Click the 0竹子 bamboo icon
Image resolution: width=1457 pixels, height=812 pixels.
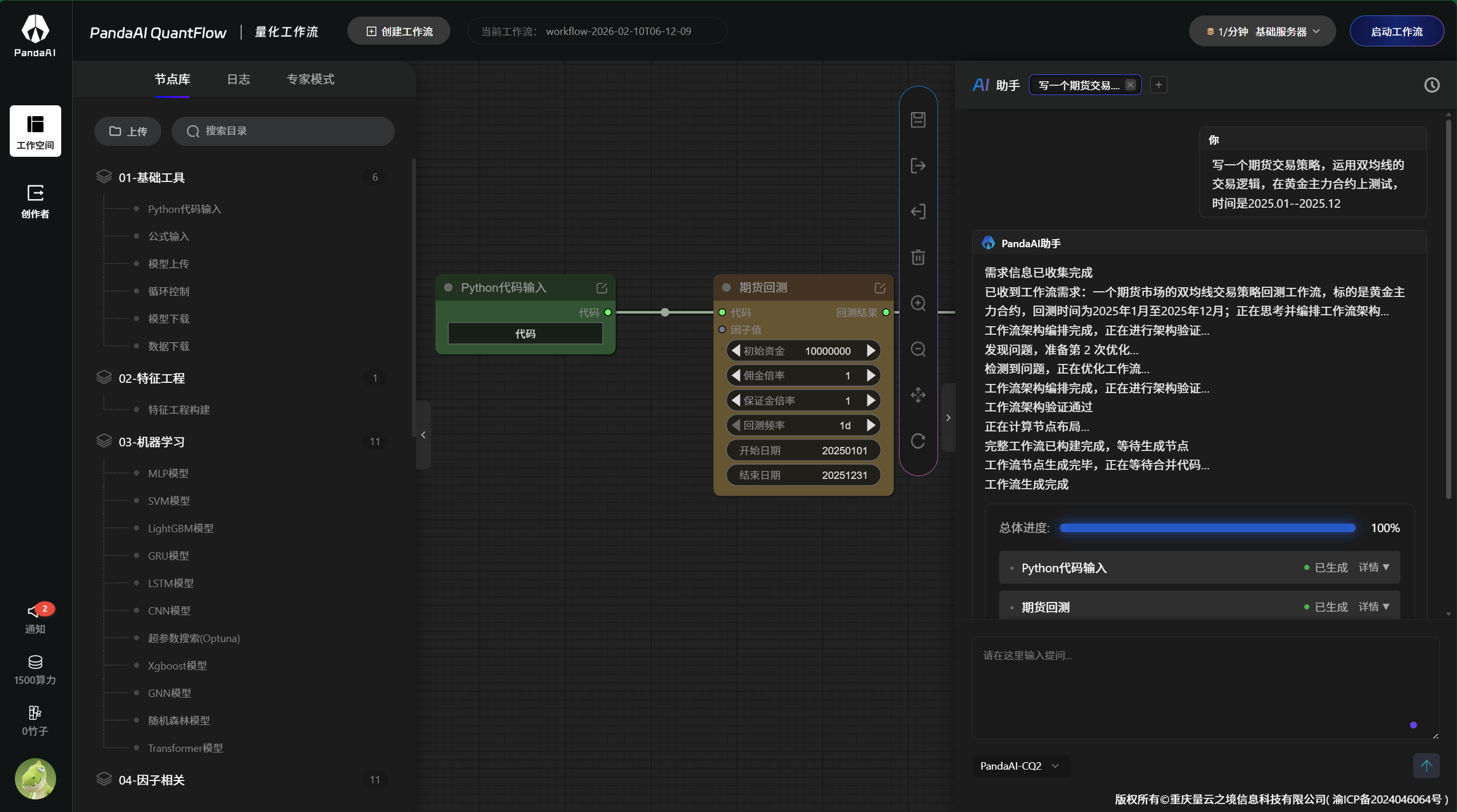[35, 720]
